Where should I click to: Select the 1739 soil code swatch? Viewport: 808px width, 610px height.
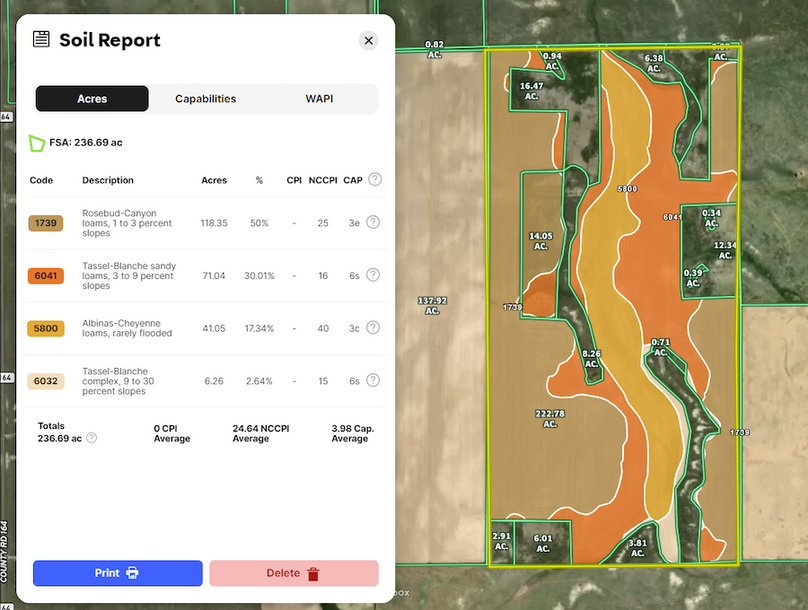pyautogui.click(x=46, y=223)
